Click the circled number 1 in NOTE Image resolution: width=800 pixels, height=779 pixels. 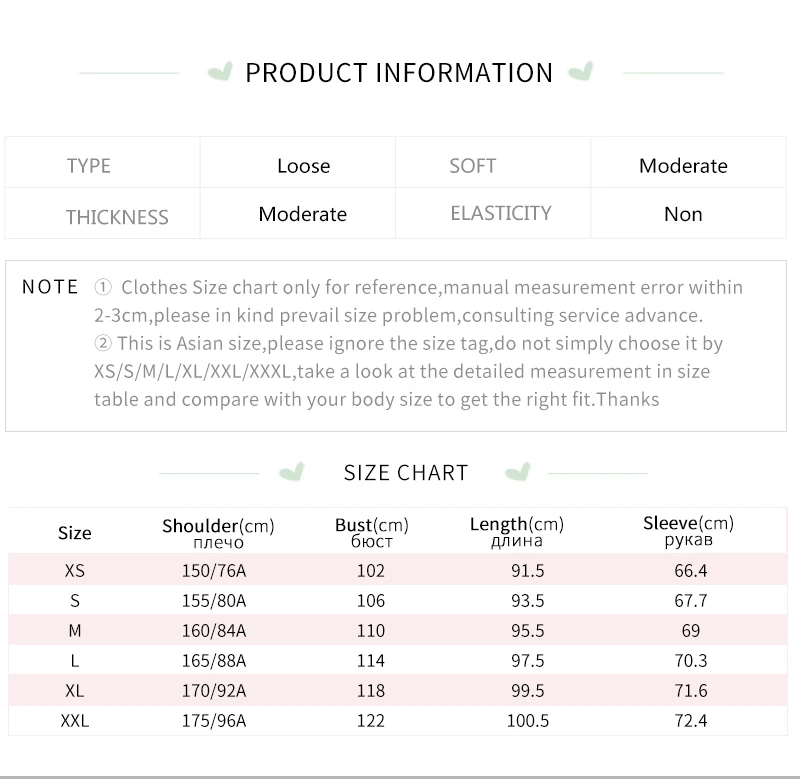(x=103, y=287)
